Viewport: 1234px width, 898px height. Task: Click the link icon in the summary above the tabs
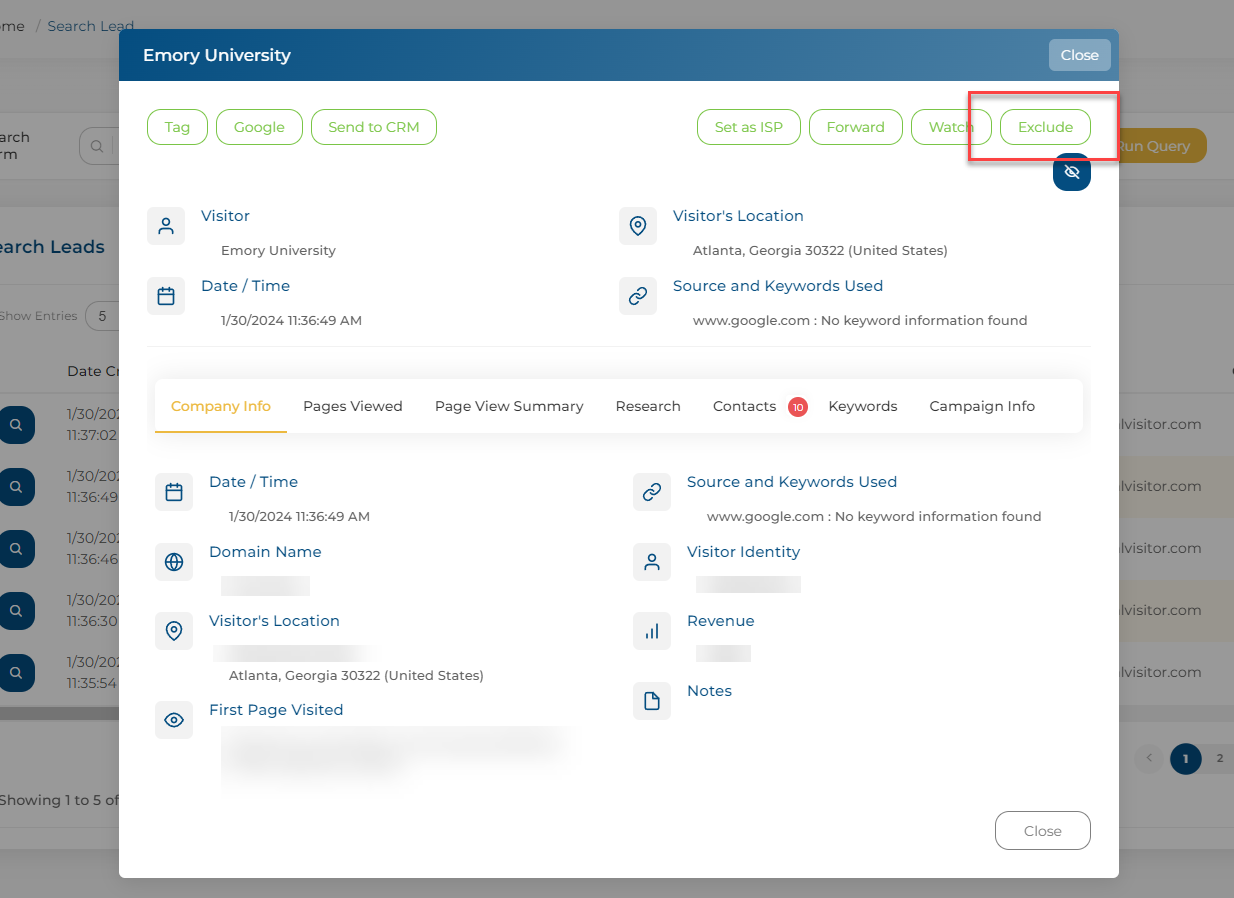point(638,296)
